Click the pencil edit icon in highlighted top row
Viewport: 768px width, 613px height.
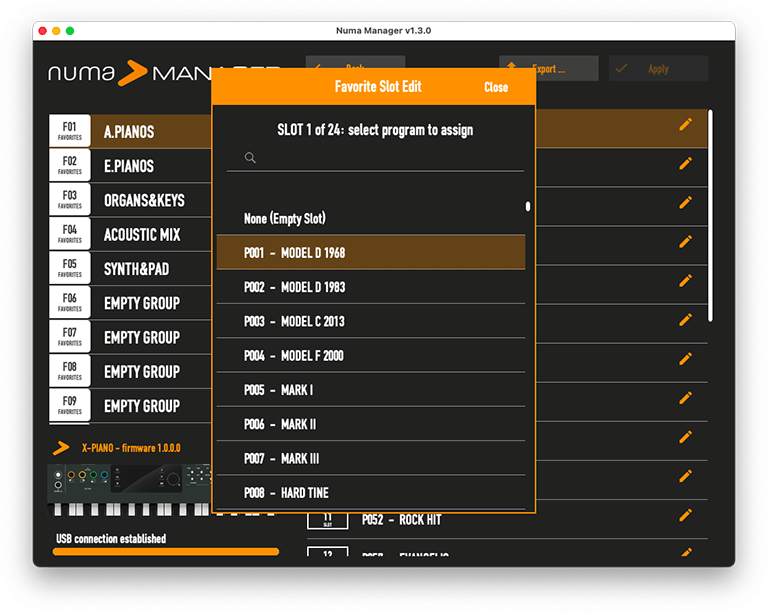pos(685,124)
